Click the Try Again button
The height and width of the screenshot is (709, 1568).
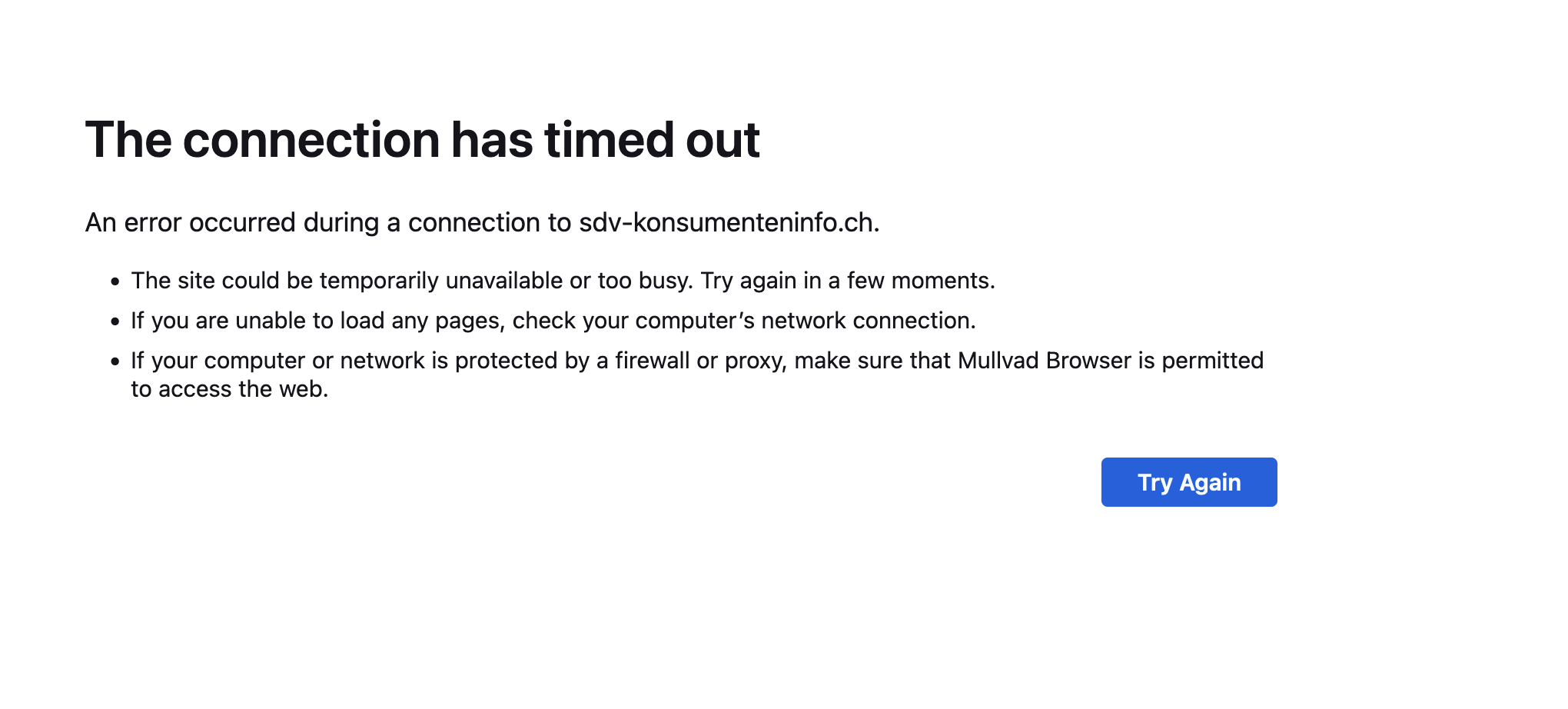pyautogui.click(x=1189, y=482)
